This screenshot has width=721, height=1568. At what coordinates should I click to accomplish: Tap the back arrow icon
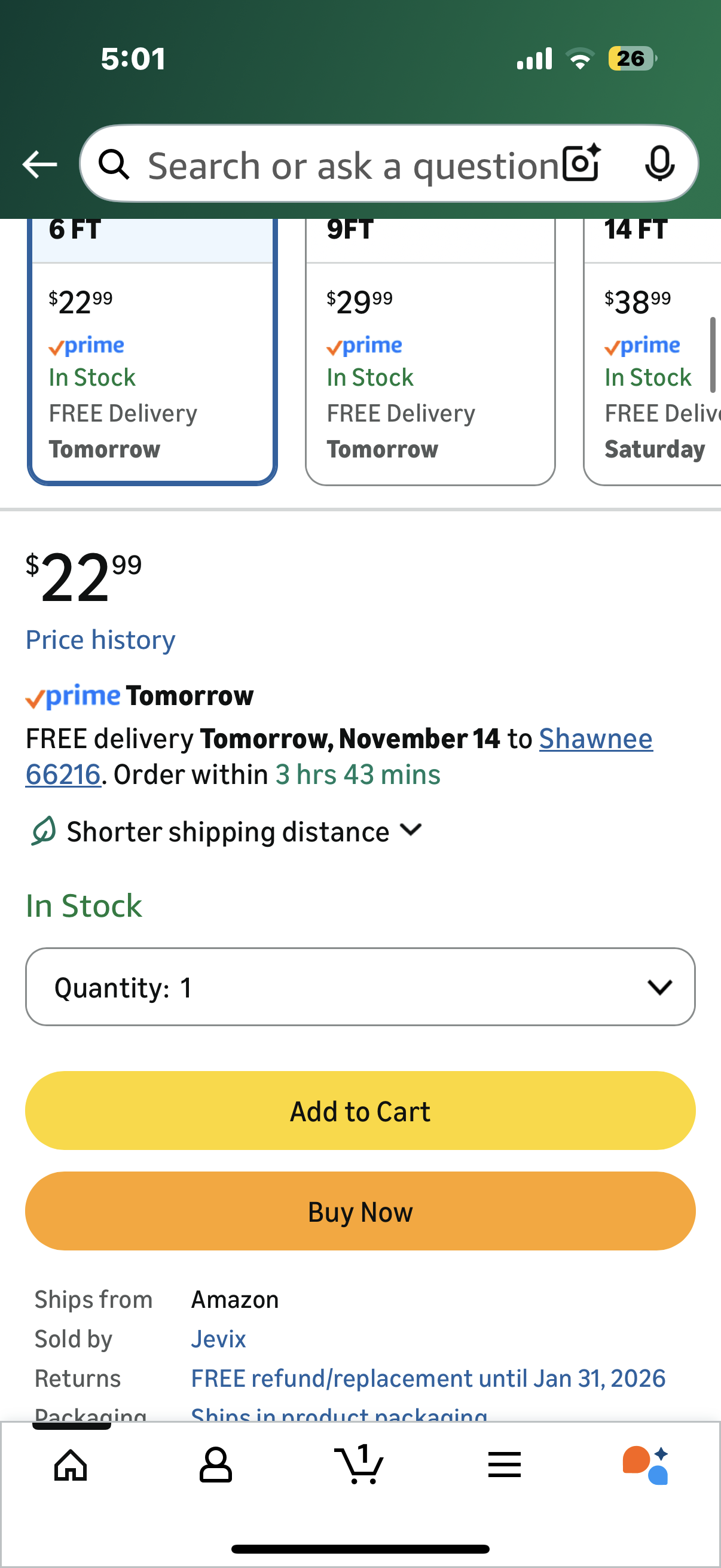[39, 164]
